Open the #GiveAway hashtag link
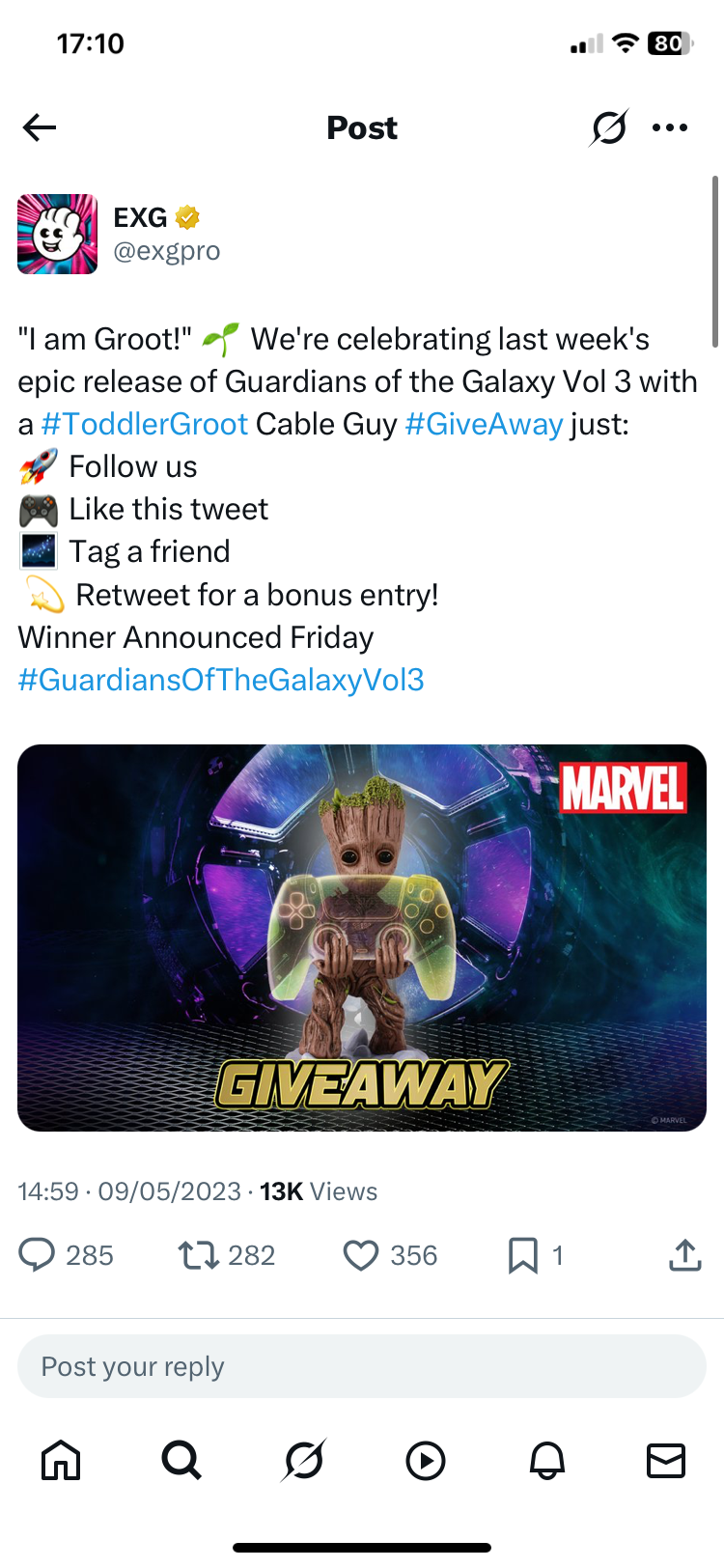This screenshot has height=1568, width=724. 484,424
